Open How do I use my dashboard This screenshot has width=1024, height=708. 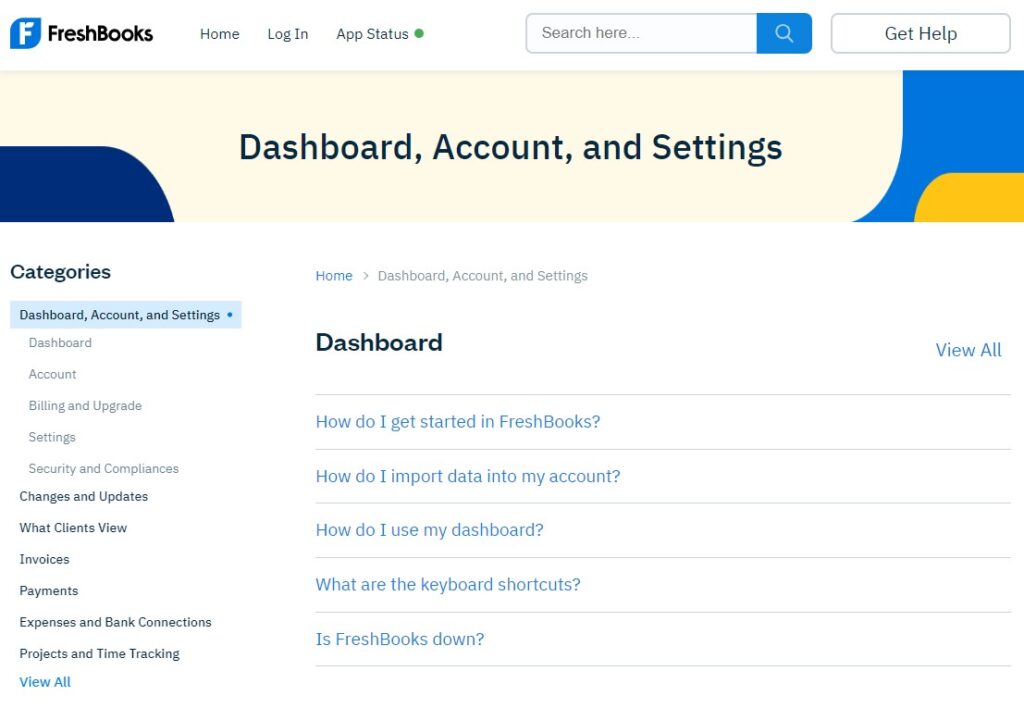(429, 530)
